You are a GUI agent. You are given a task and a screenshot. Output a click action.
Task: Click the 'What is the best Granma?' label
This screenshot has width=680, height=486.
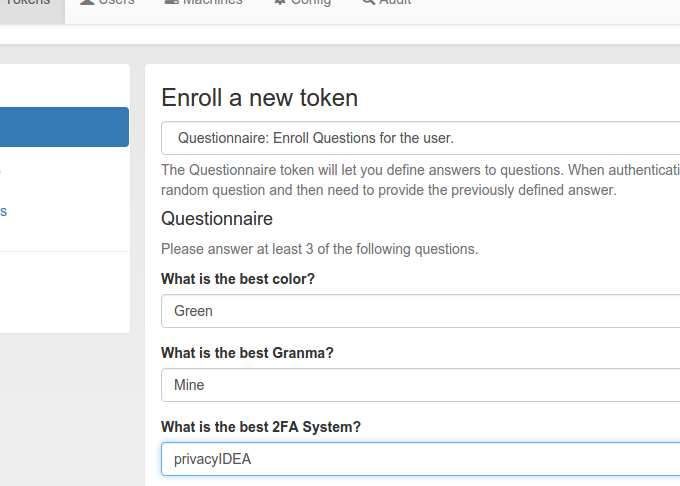[x=247, y=353]
